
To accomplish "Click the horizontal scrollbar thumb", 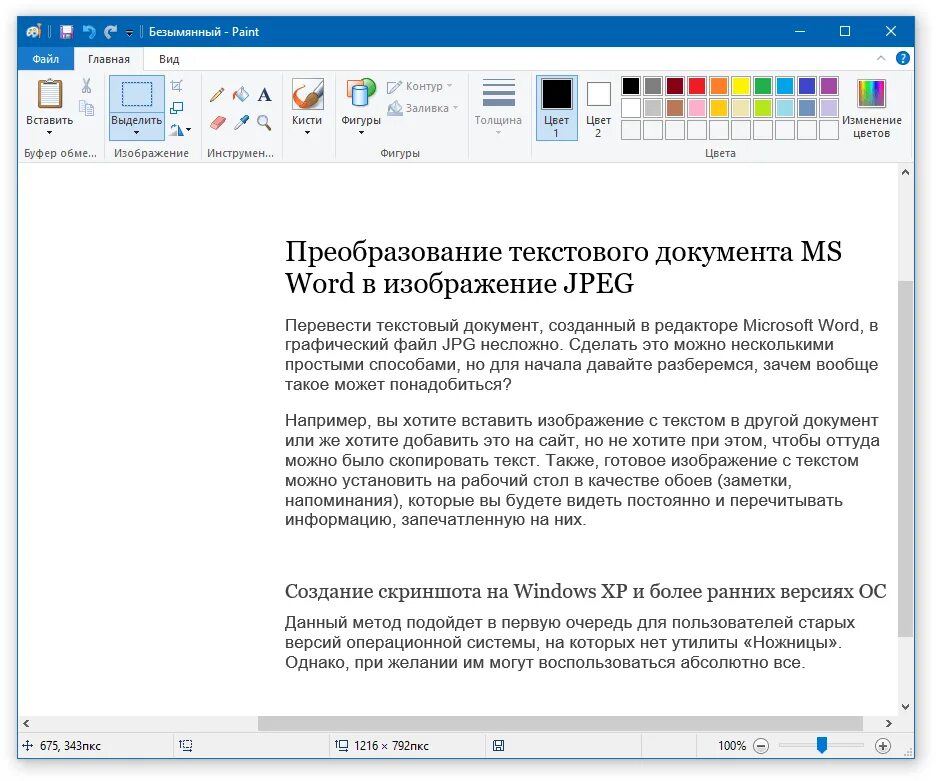I will pos(560,723).
